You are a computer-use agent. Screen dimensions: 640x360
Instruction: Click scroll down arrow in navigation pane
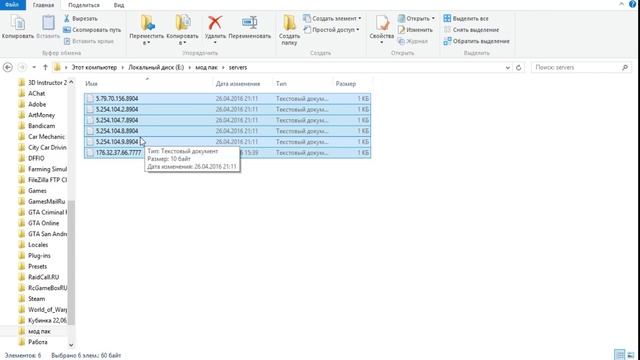point(71,345)
